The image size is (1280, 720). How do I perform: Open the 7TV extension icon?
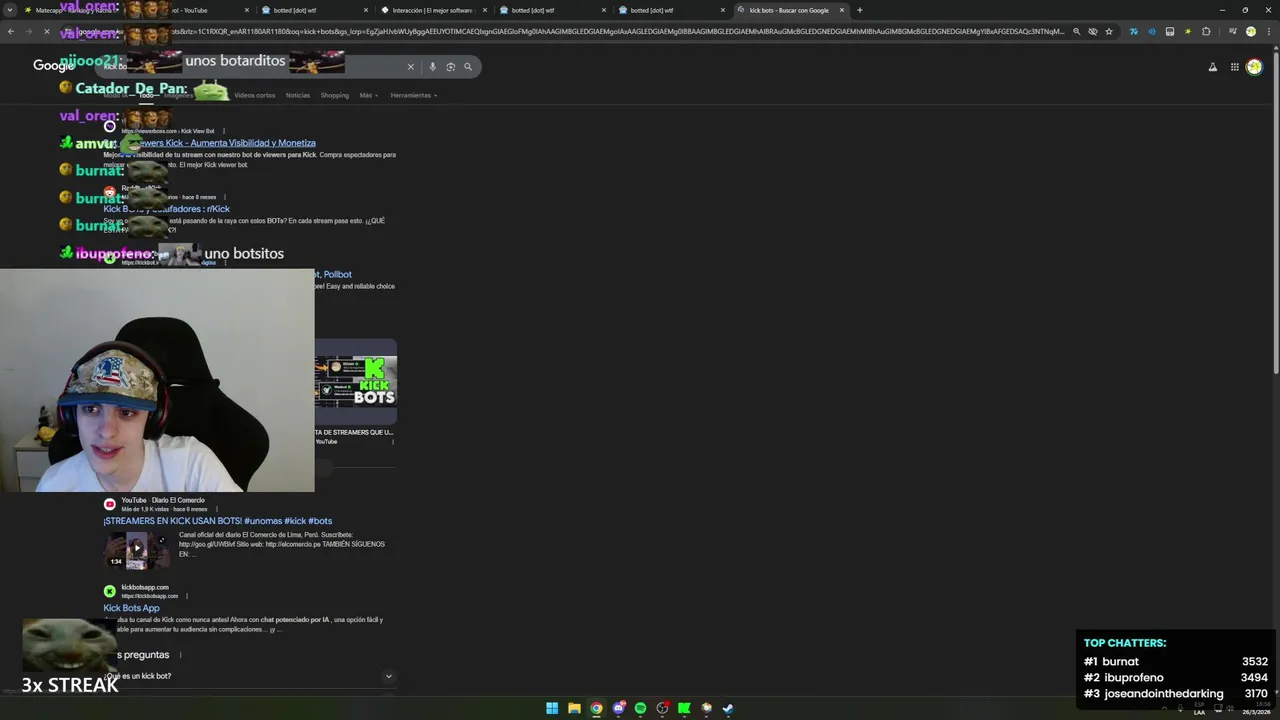(1133, 31)
